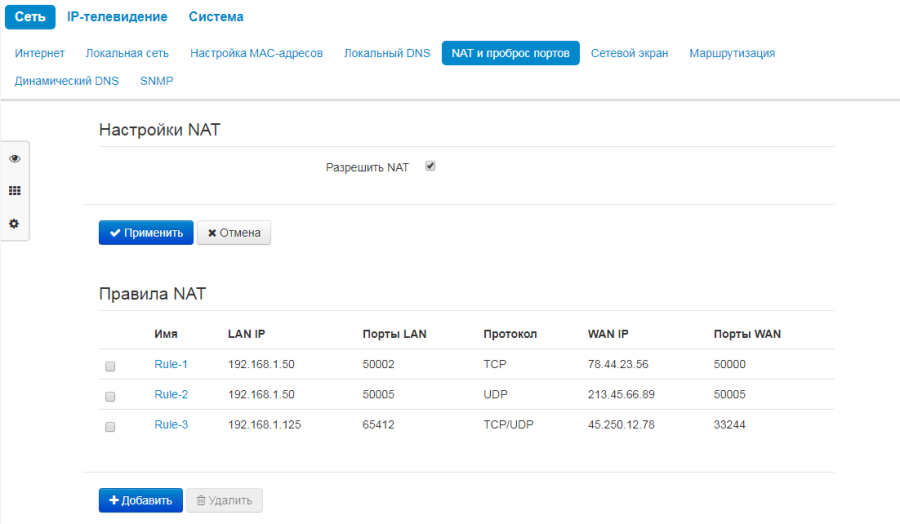Open the Rule-1 link

[171, 364]
